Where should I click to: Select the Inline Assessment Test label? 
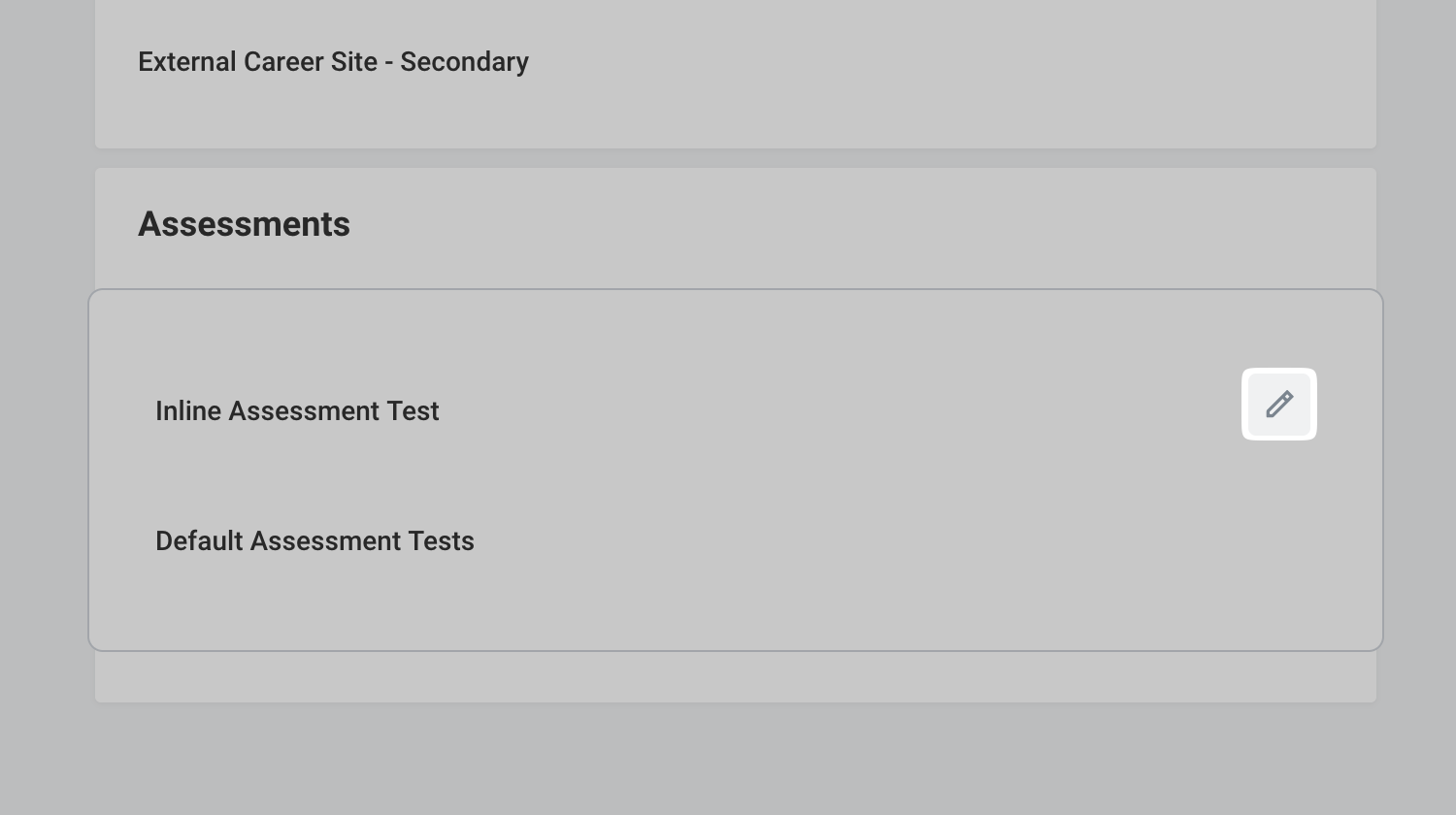click(x=297, y=411)
